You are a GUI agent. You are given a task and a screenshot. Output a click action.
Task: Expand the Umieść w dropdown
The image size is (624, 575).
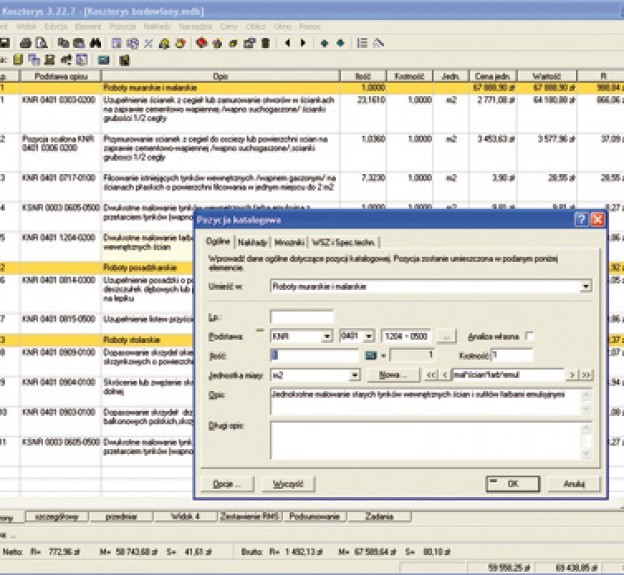tap(586, 287)
